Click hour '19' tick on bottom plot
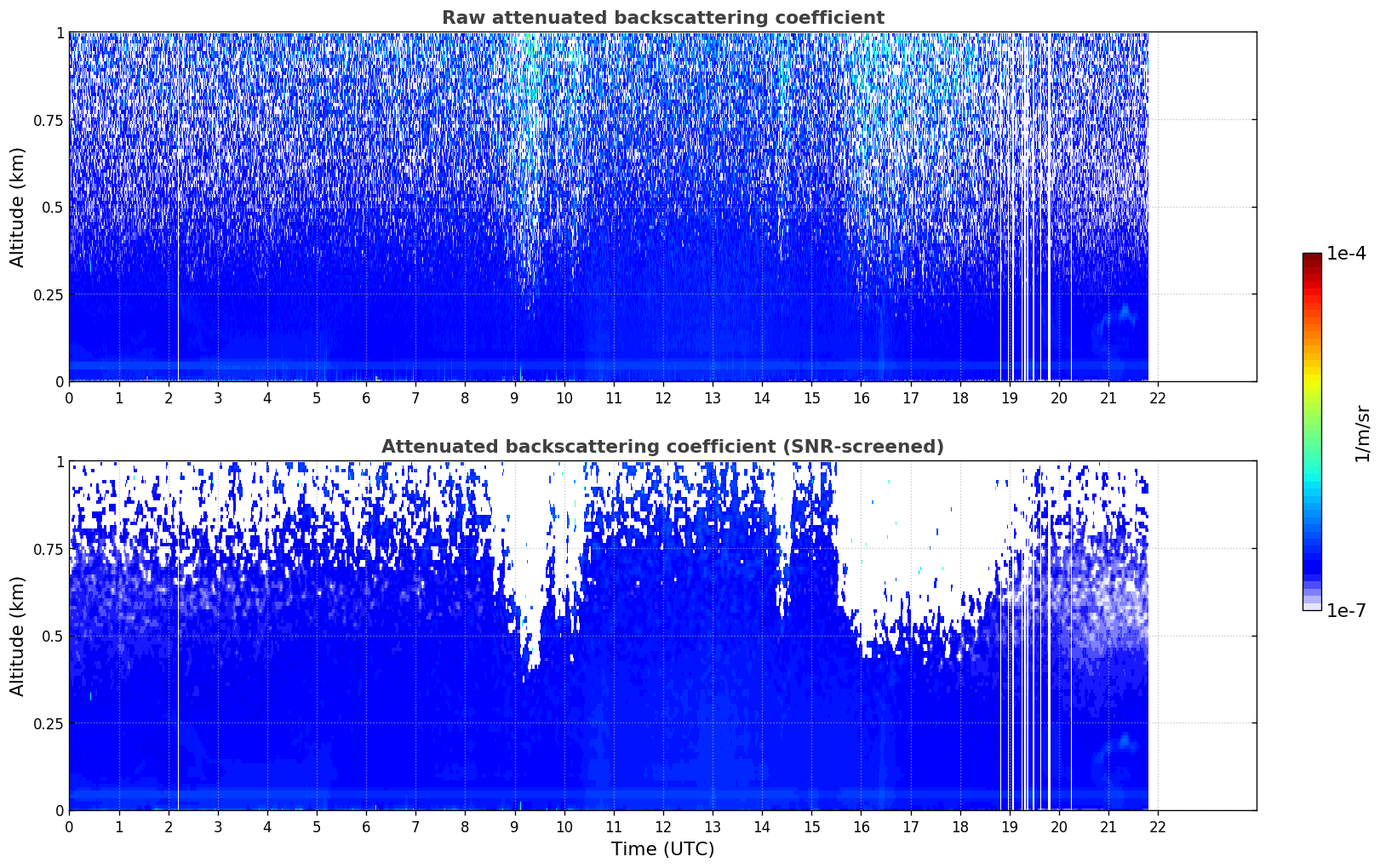The image size is (1380, 868). pos(1010,826)
